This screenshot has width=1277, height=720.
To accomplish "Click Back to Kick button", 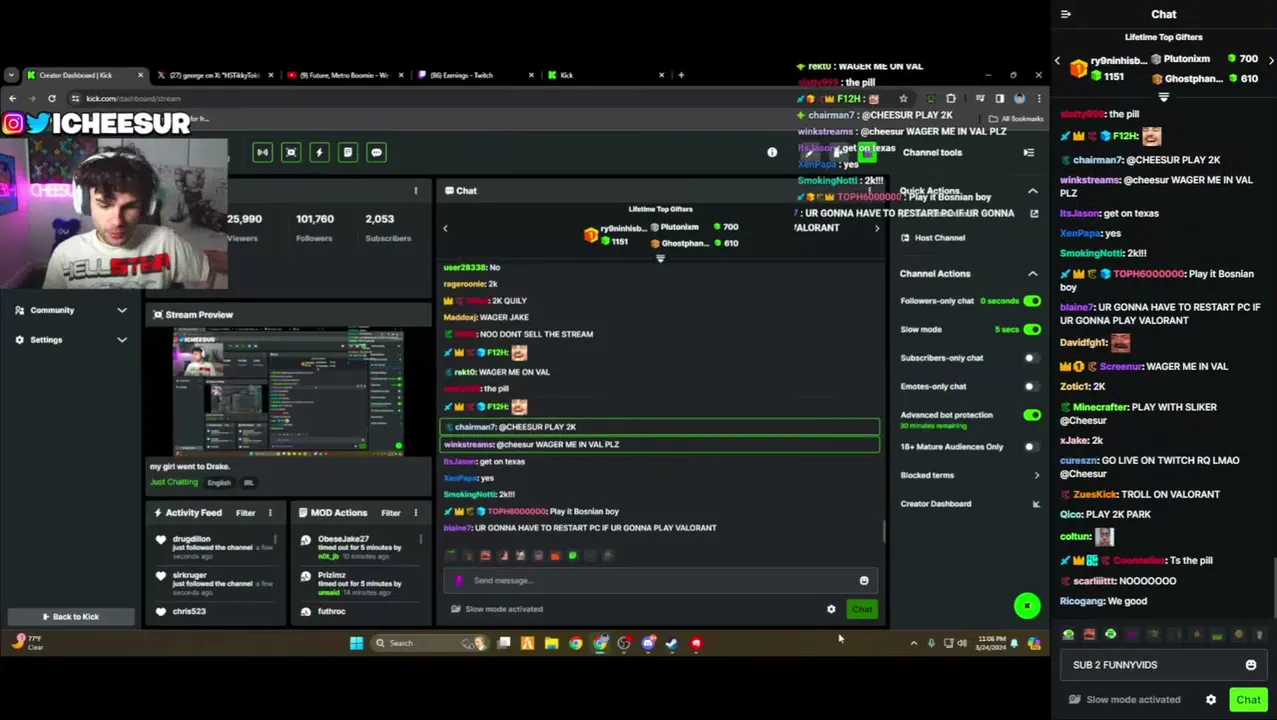I will 70,617.
